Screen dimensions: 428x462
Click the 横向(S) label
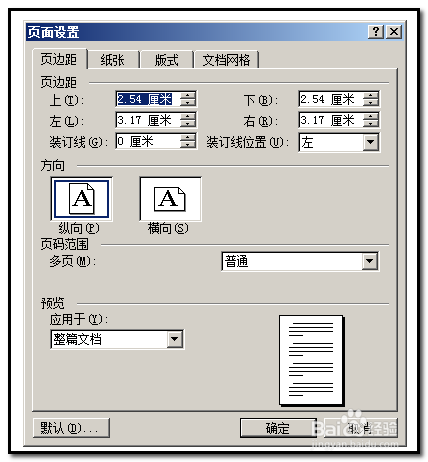pyautogui.click(x=168, y=229)
